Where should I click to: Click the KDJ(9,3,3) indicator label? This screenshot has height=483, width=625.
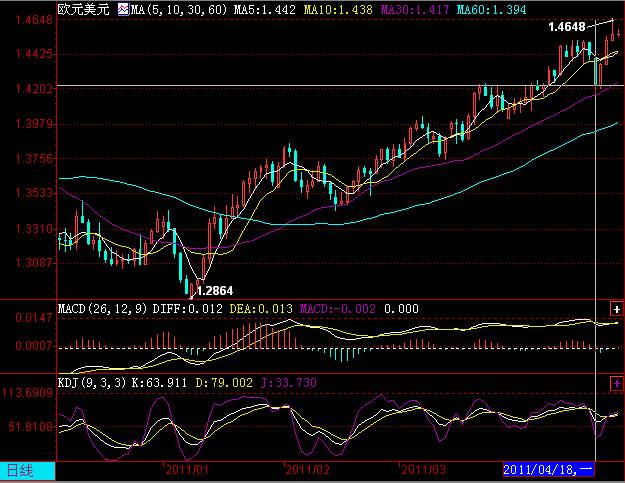click(x=92, y=383)
